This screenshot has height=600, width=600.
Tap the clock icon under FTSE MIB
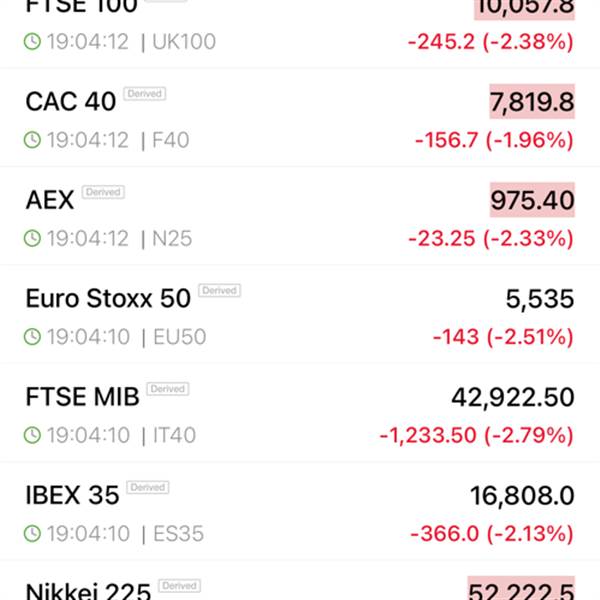[33, 435]
